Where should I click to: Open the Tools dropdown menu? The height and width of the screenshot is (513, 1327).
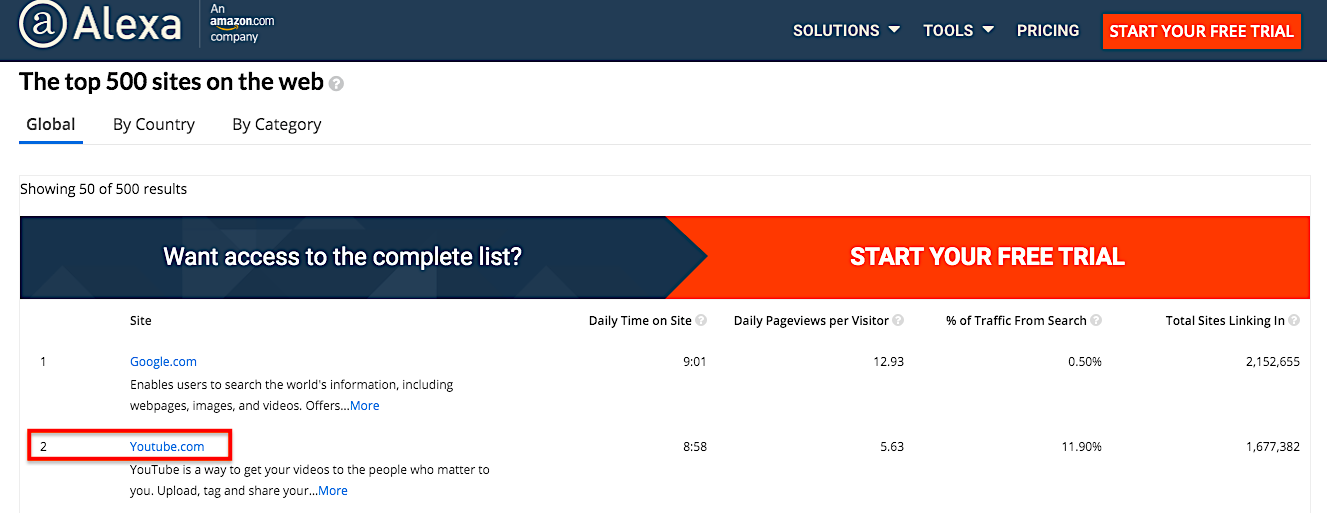click(x=958, y=30)
